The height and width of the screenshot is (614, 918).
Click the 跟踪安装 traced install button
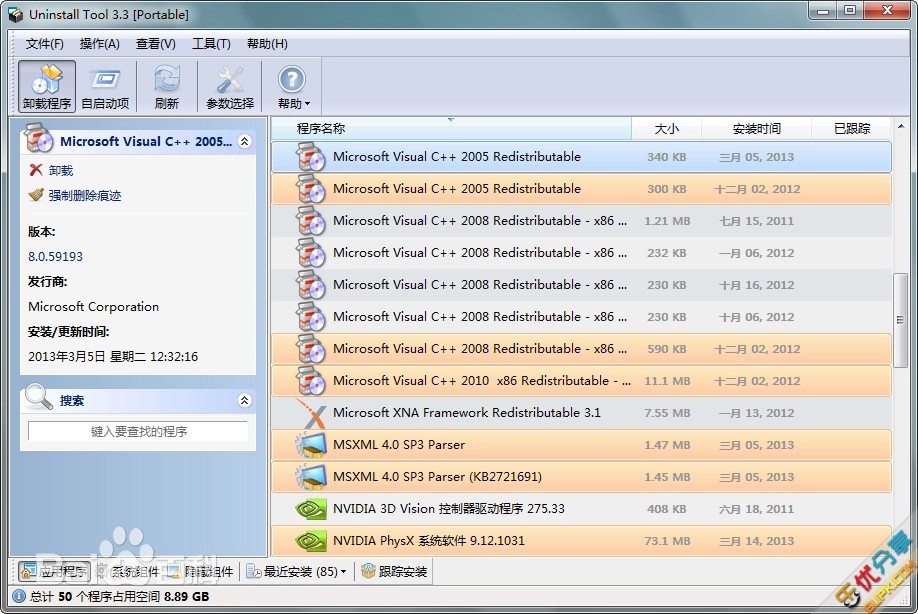coord(395,571)
